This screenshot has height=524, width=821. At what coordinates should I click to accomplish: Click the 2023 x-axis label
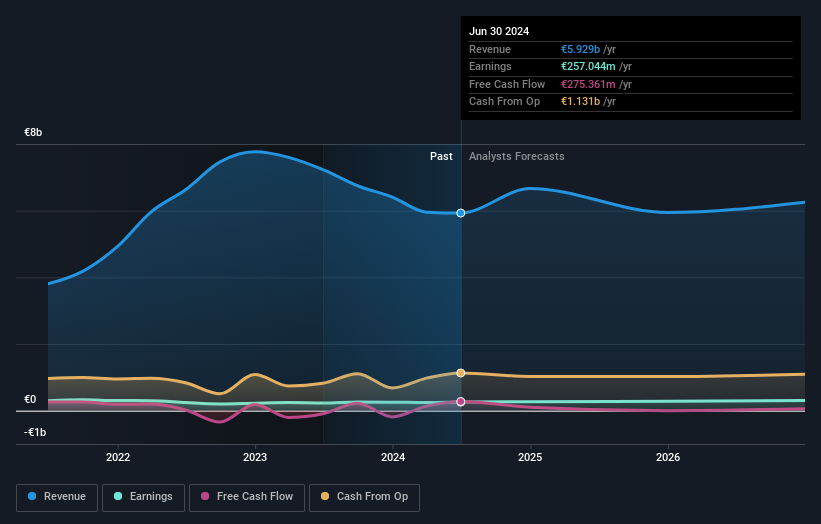click(x=255, y=457)
